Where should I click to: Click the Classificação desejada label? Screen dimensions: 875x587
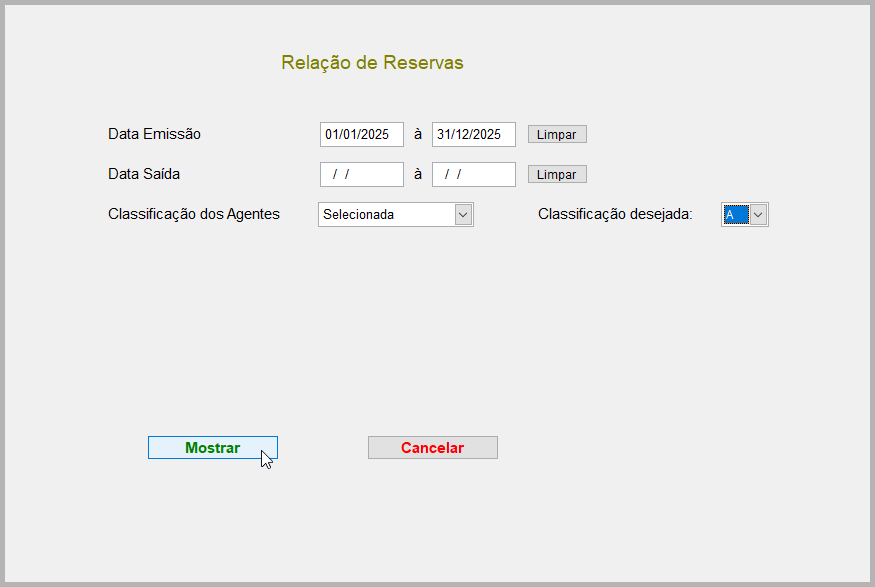617,214
